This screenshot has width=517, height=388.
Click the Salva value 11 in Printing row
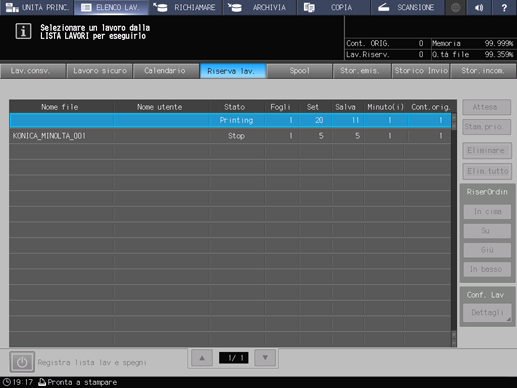355,120
